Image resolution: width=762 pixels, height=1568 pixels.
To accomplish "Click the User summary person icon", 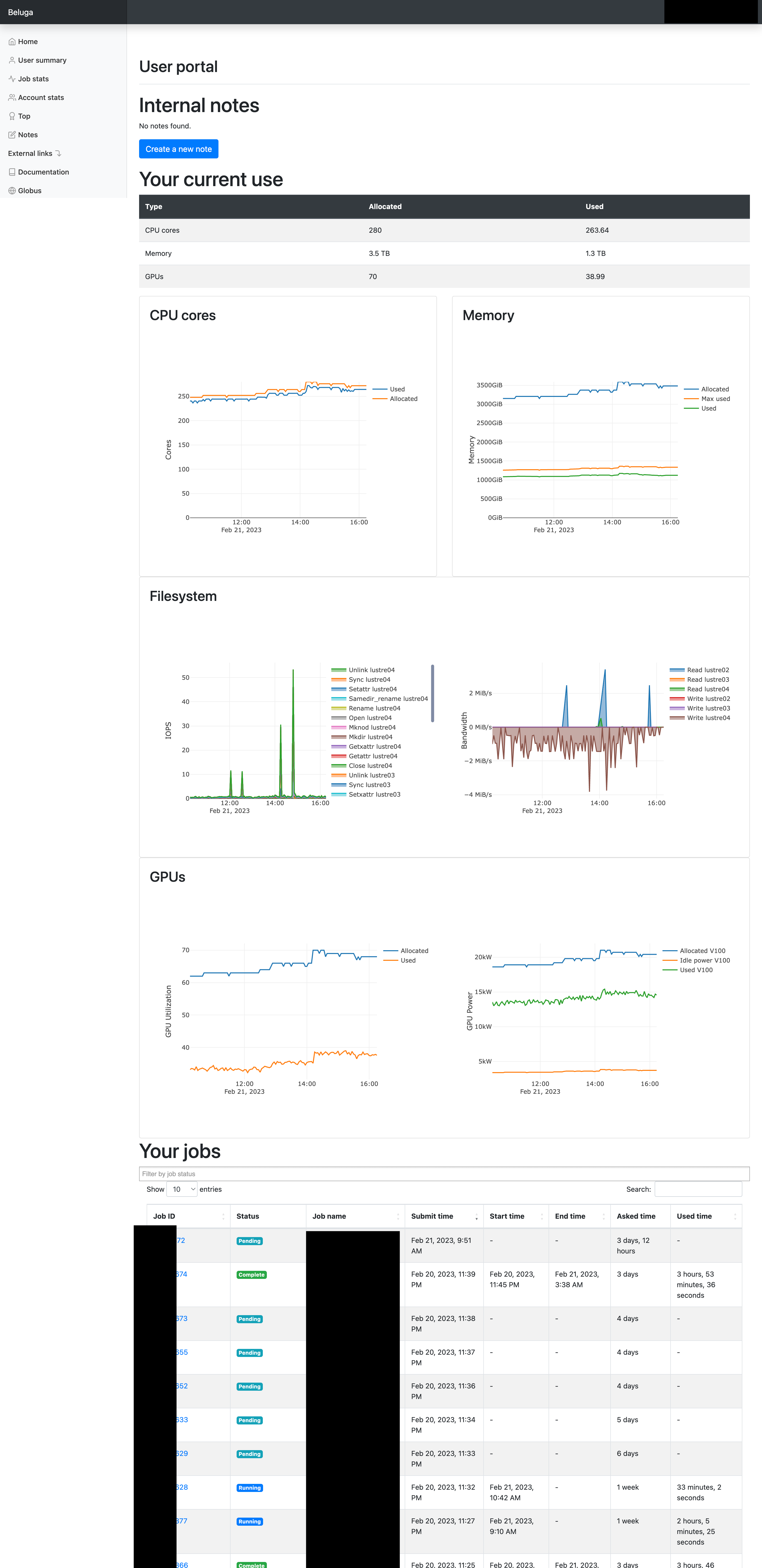I will (12, 60).
